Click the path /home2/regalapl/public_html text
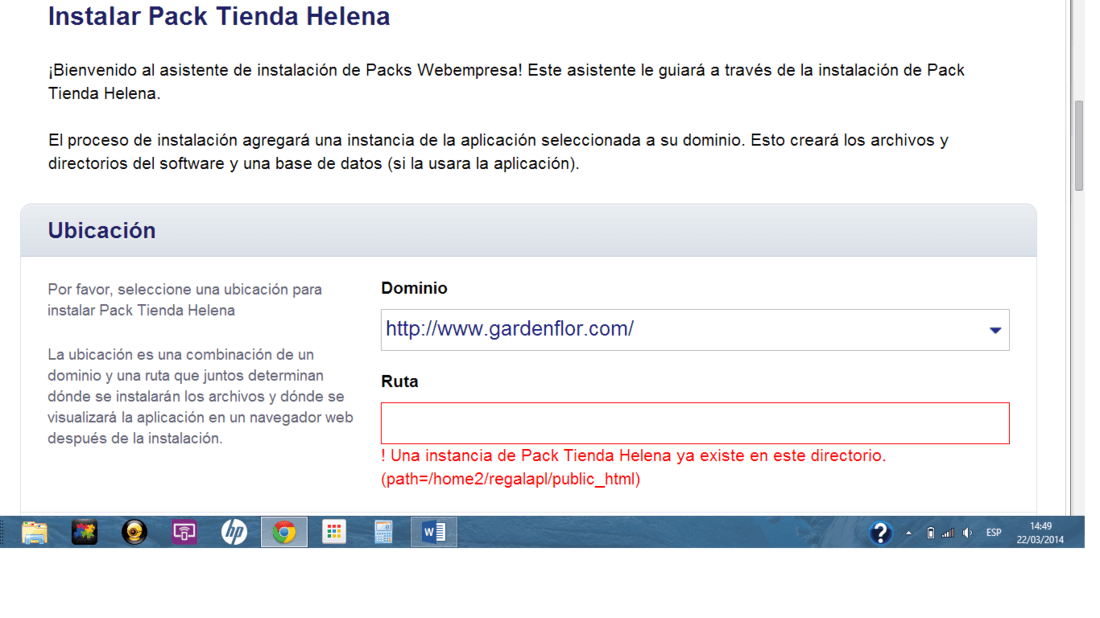 (511, 479)
